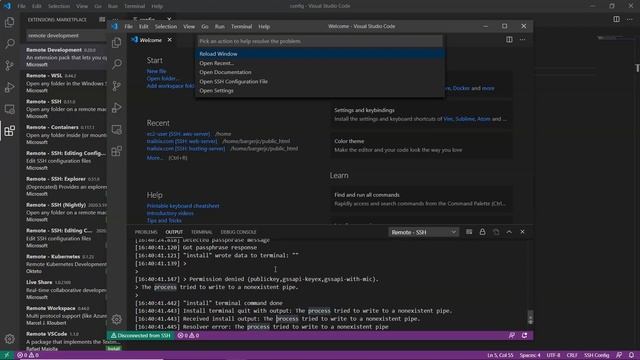Clear output in the panel toolbar
Screen dimensions: 640x360
point(469,232)
